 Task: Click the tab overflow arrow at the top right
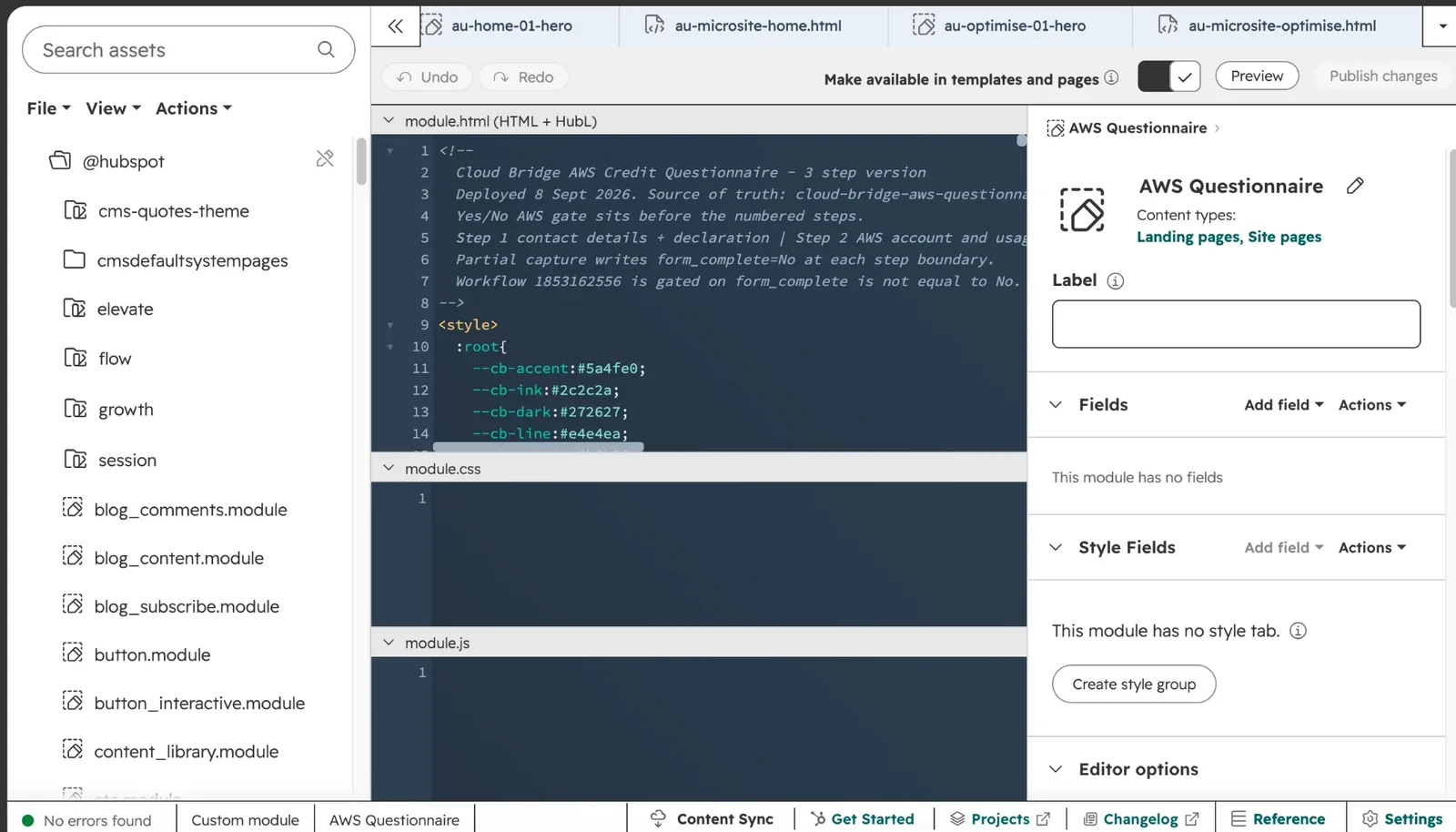pyautogui.click(x=1443, y=26)
